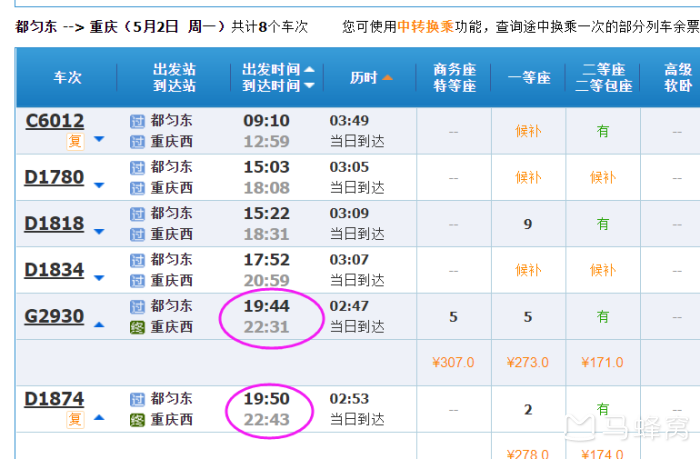This screenshot has width=700, height=459.
Task: Click the 复 icon under train C6012
Action: coord(75,141)
